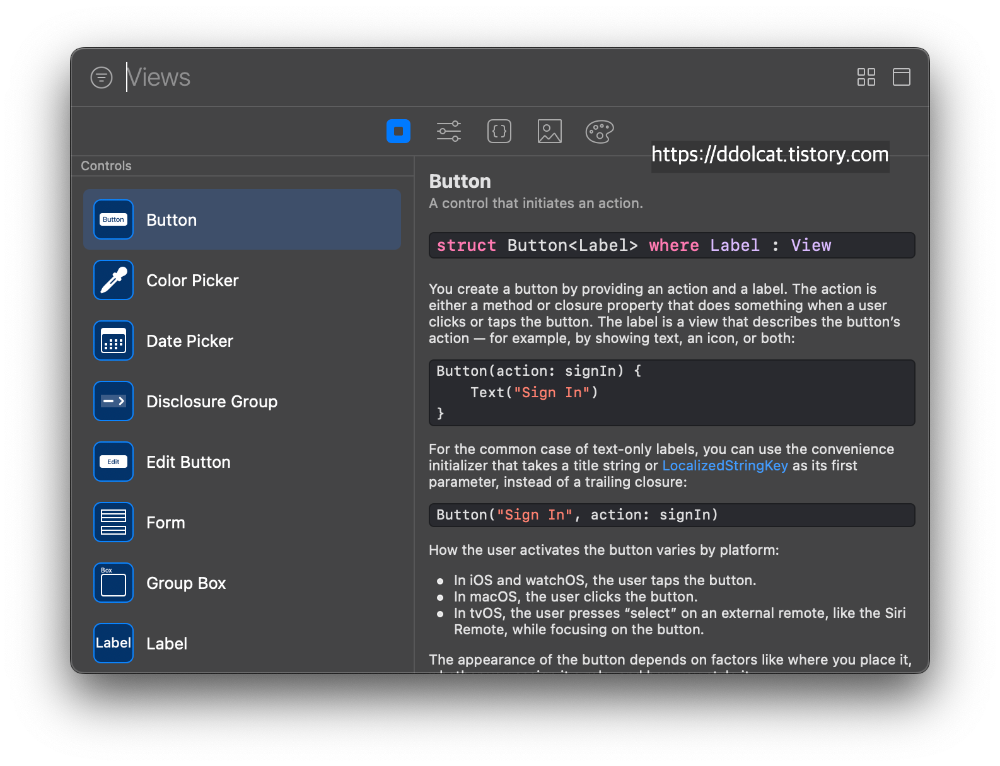
Task: Click the Views search input field
Action: click(480, 78)
